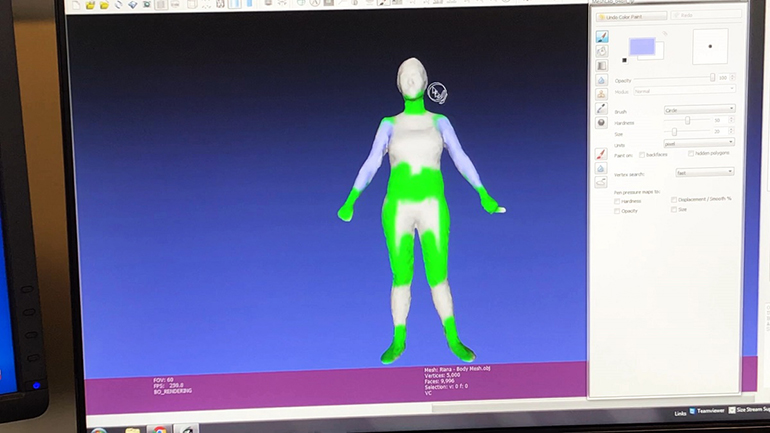Open the Brush shape dropdown (Circle)

tap(698, 109)
